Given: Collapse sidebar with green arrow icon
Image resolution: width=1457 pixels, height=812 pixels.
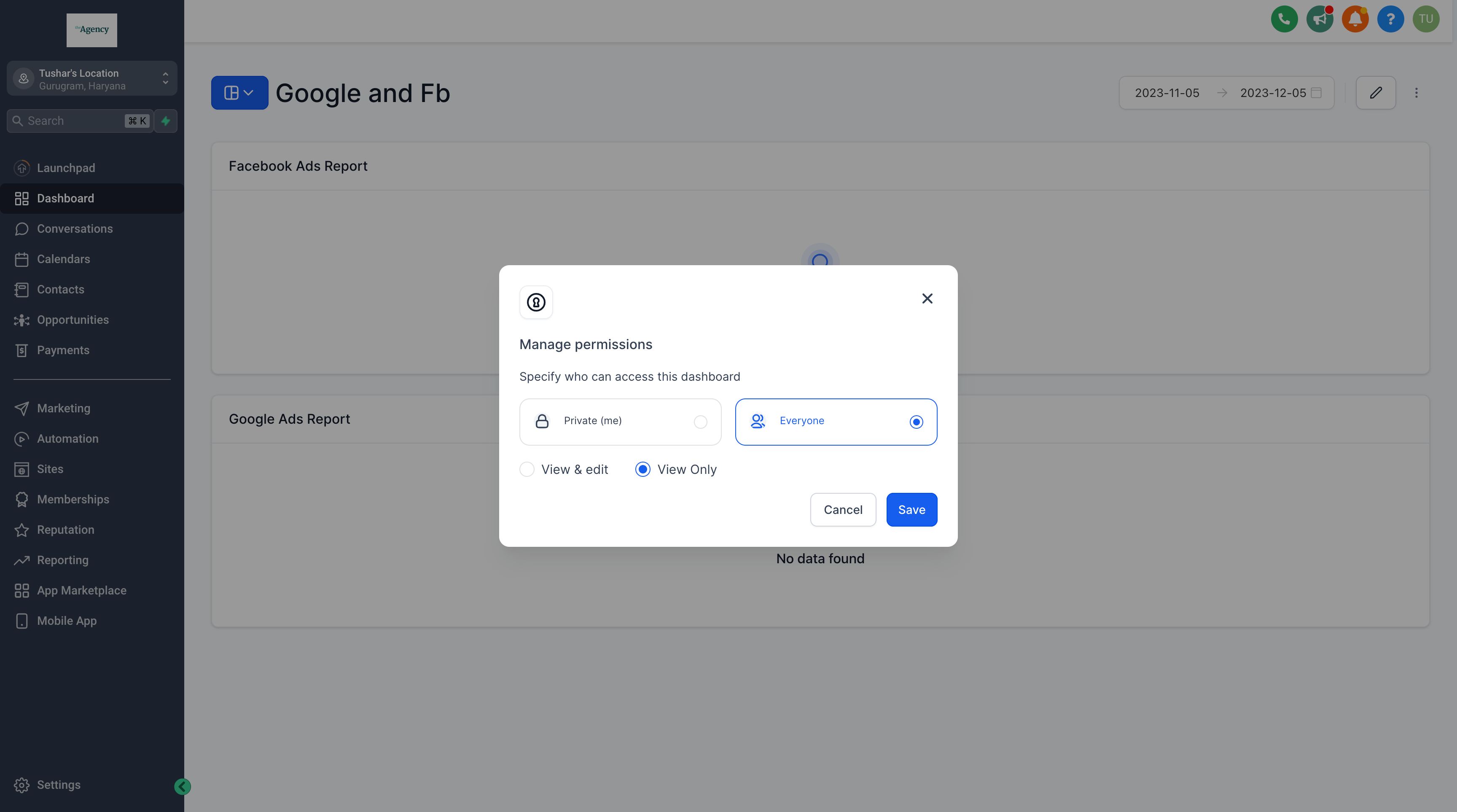Looking at the screenshot, I should pyautogui.click(x=182, y=787).
